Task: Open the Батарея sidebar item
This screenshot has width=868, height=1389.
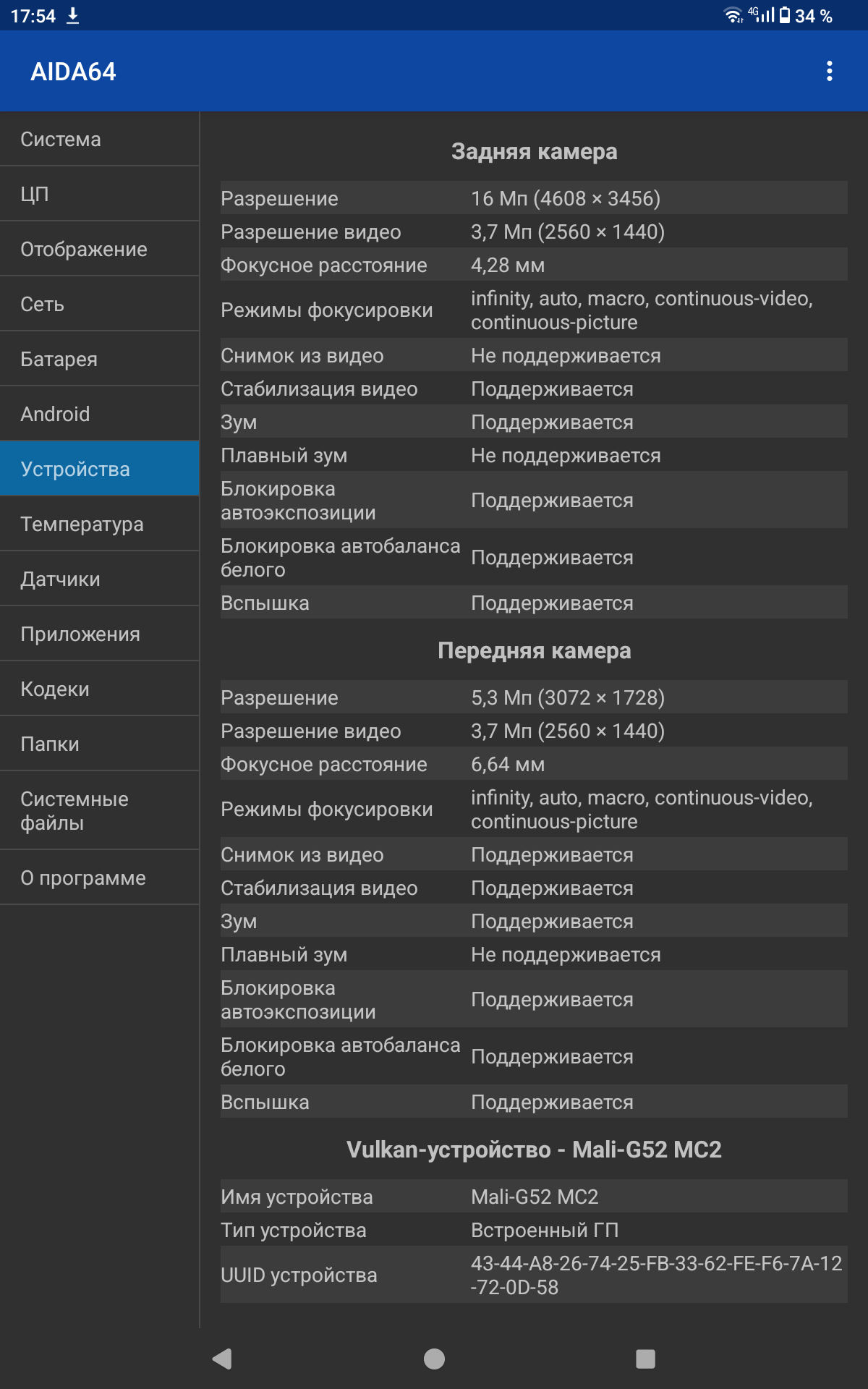Action: point(100,359)
